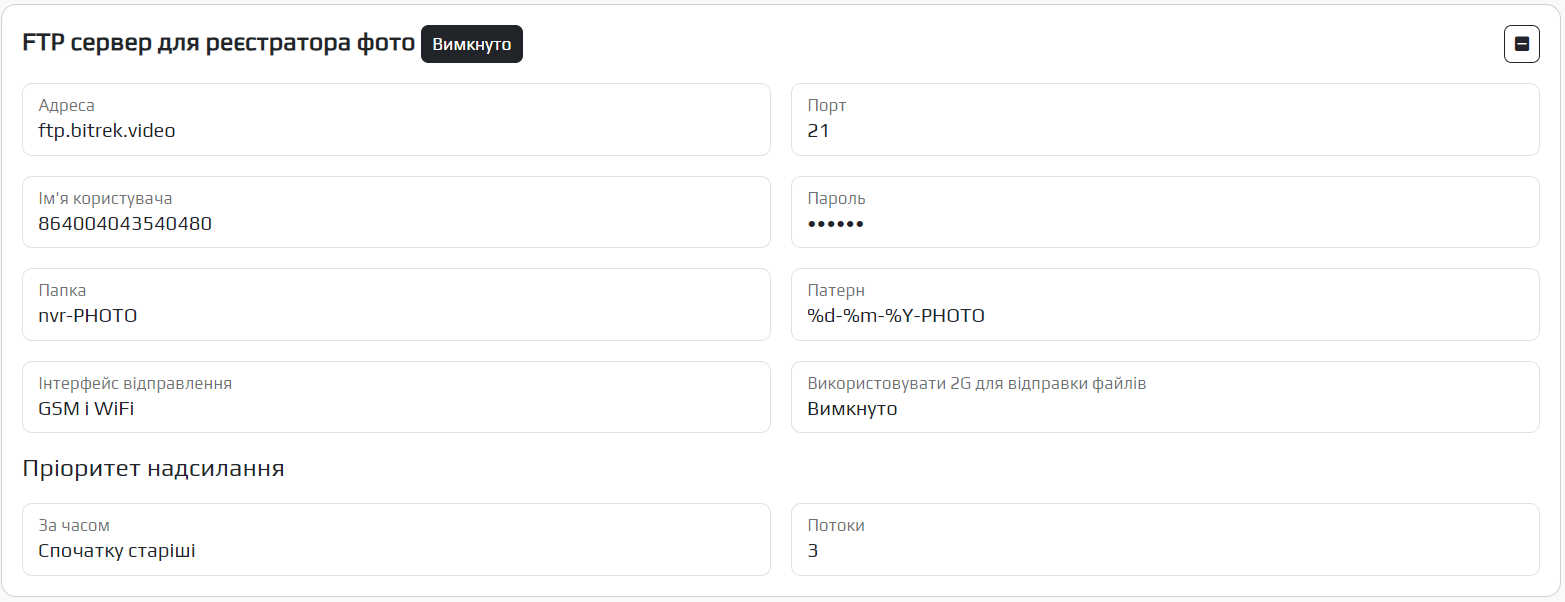Open the 'За часом' priority dropdown
Screen dimensions: 1565x602
(396, 540)
